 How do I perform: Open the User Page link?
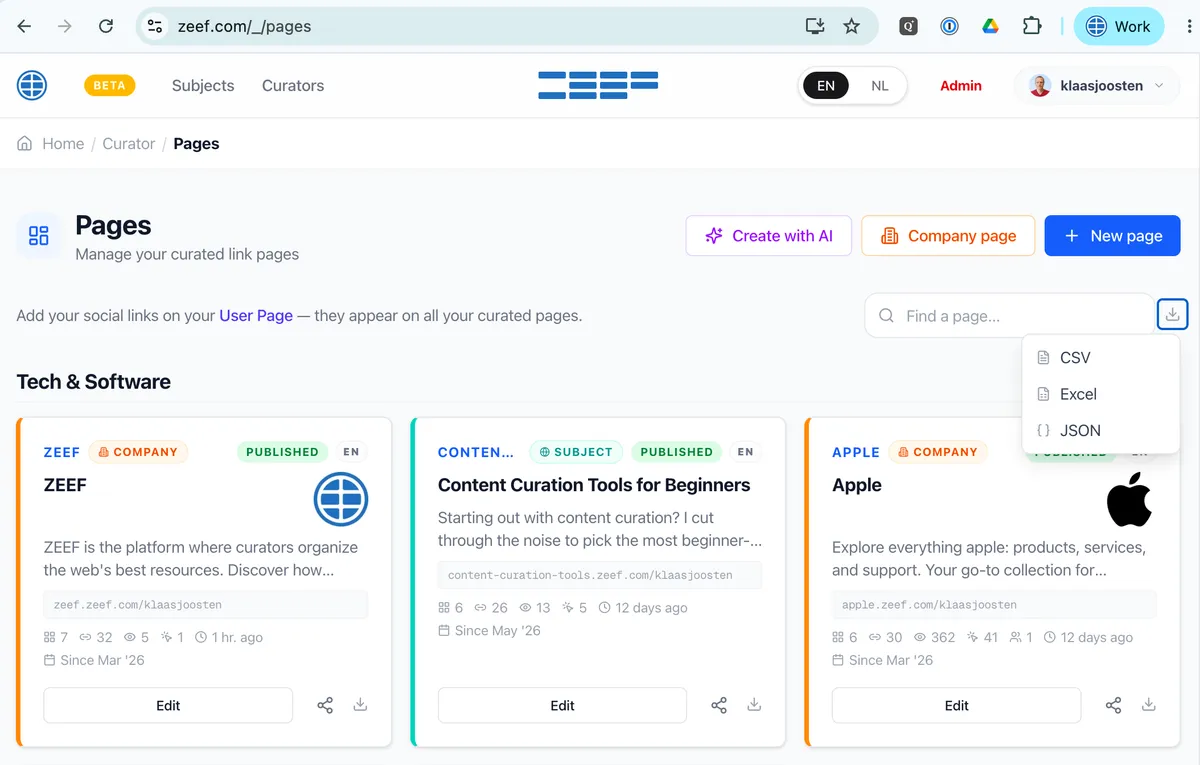point(256,315)
